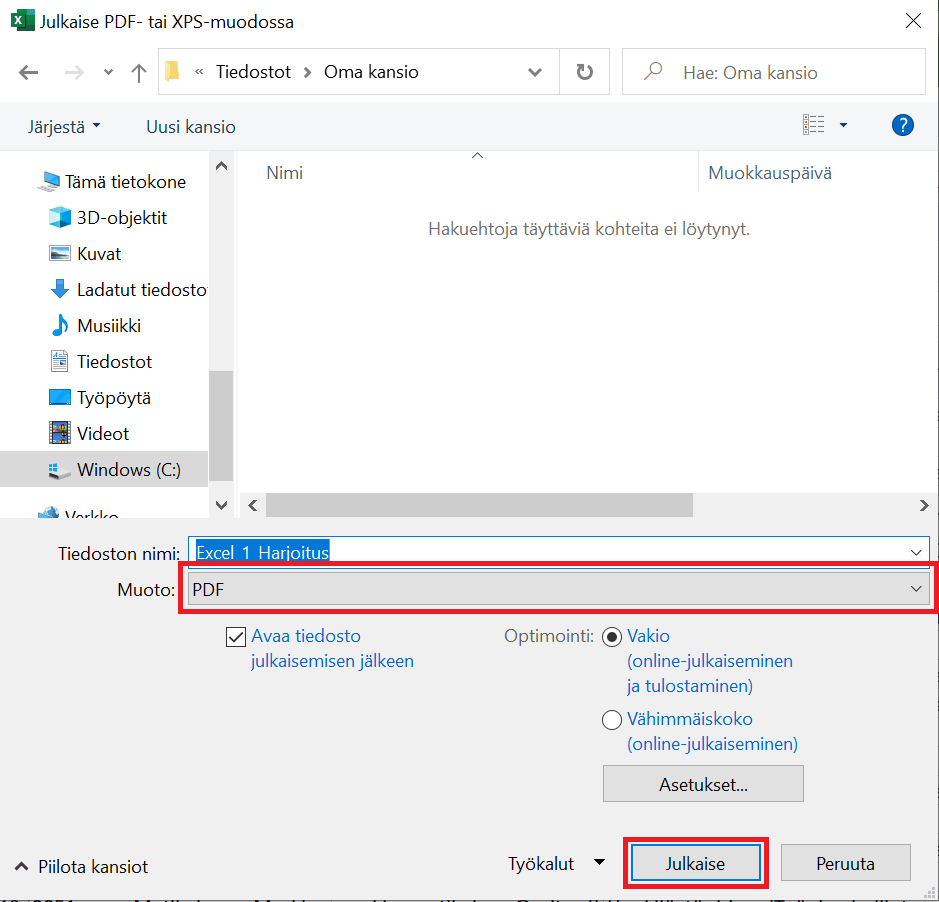
Task: Select the Vähimmäiskoko radio button
Action: (611, 719)
